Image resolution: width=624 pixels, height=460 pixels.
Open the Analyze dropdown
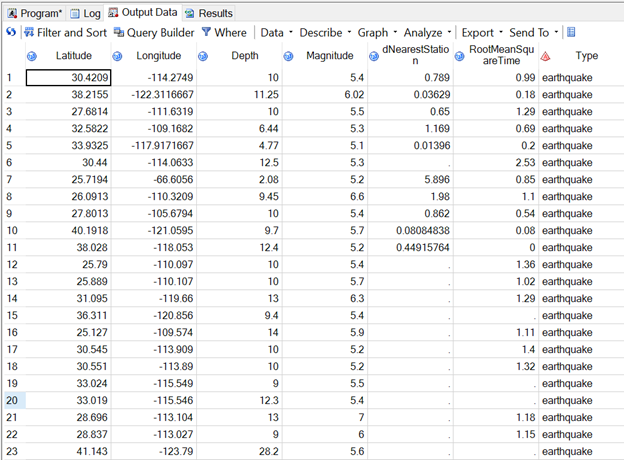(x=428, y=33)
